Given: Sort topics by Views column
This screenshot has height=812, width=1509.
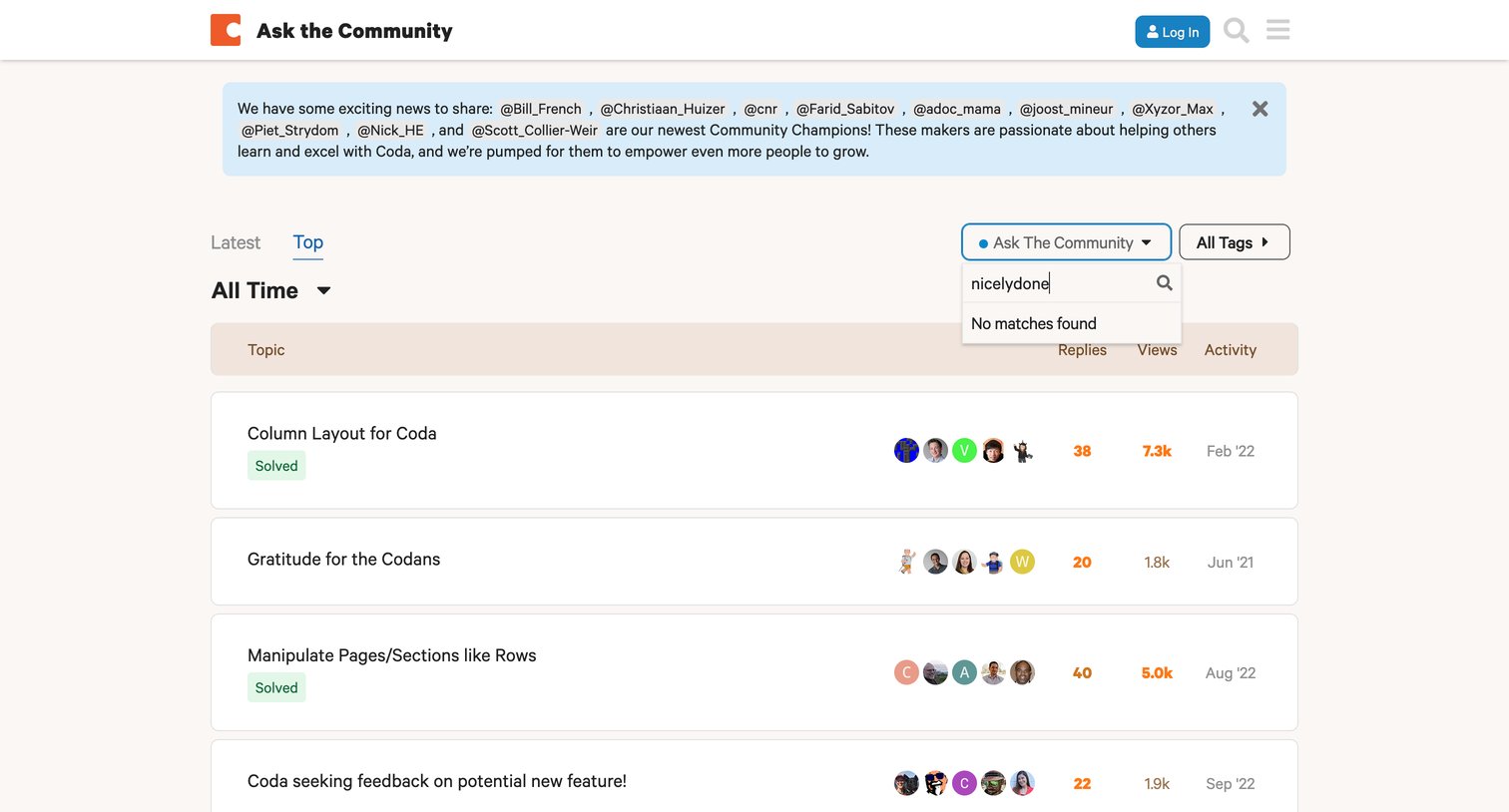Looking at the screenshot, I should point(1157,350).
